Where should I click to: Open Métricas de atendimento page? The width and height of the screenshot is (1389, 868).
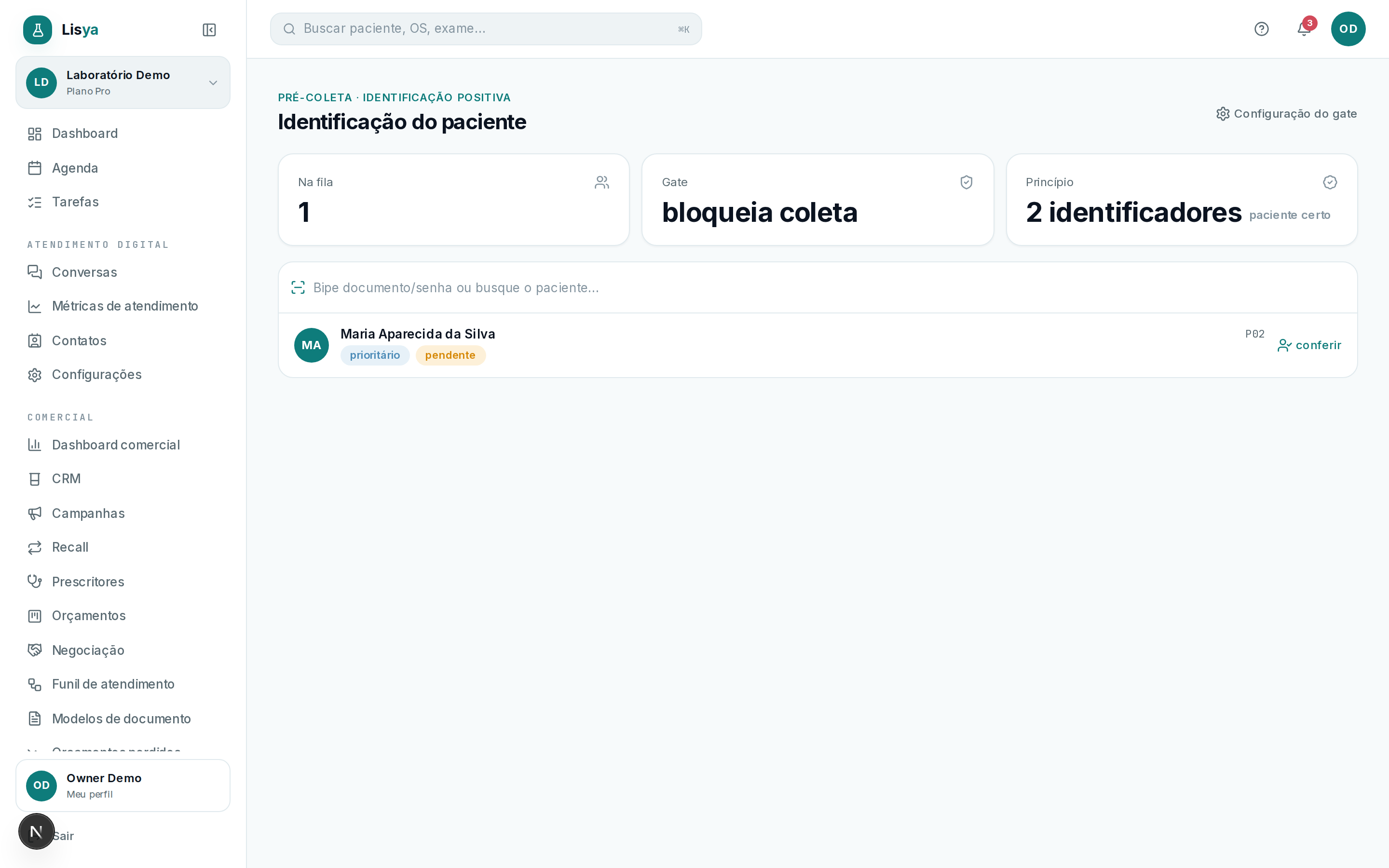123,307
